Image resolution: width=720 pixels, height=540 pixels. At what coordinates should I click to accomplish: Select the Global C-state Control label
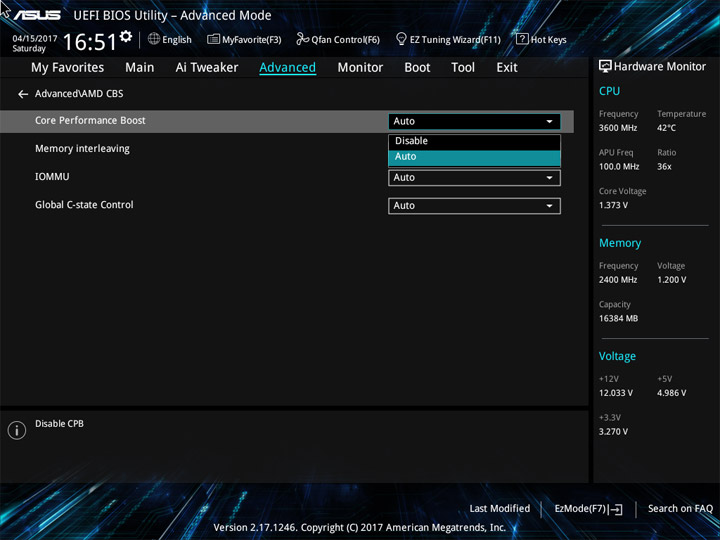click(x=84, y=205)
